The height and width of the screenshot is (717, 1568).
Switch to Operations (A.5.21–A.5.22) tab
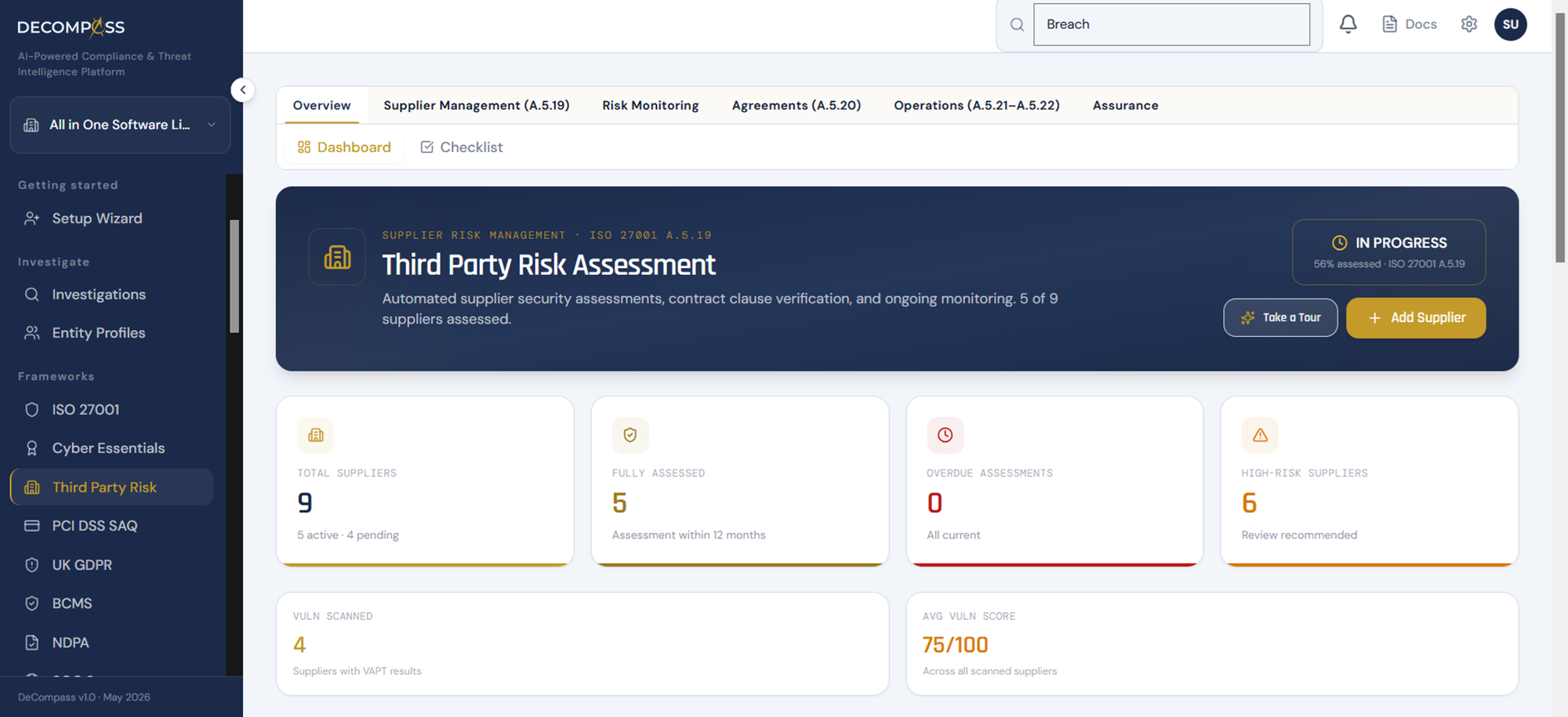pyautogui.click(x=977, y=106)
